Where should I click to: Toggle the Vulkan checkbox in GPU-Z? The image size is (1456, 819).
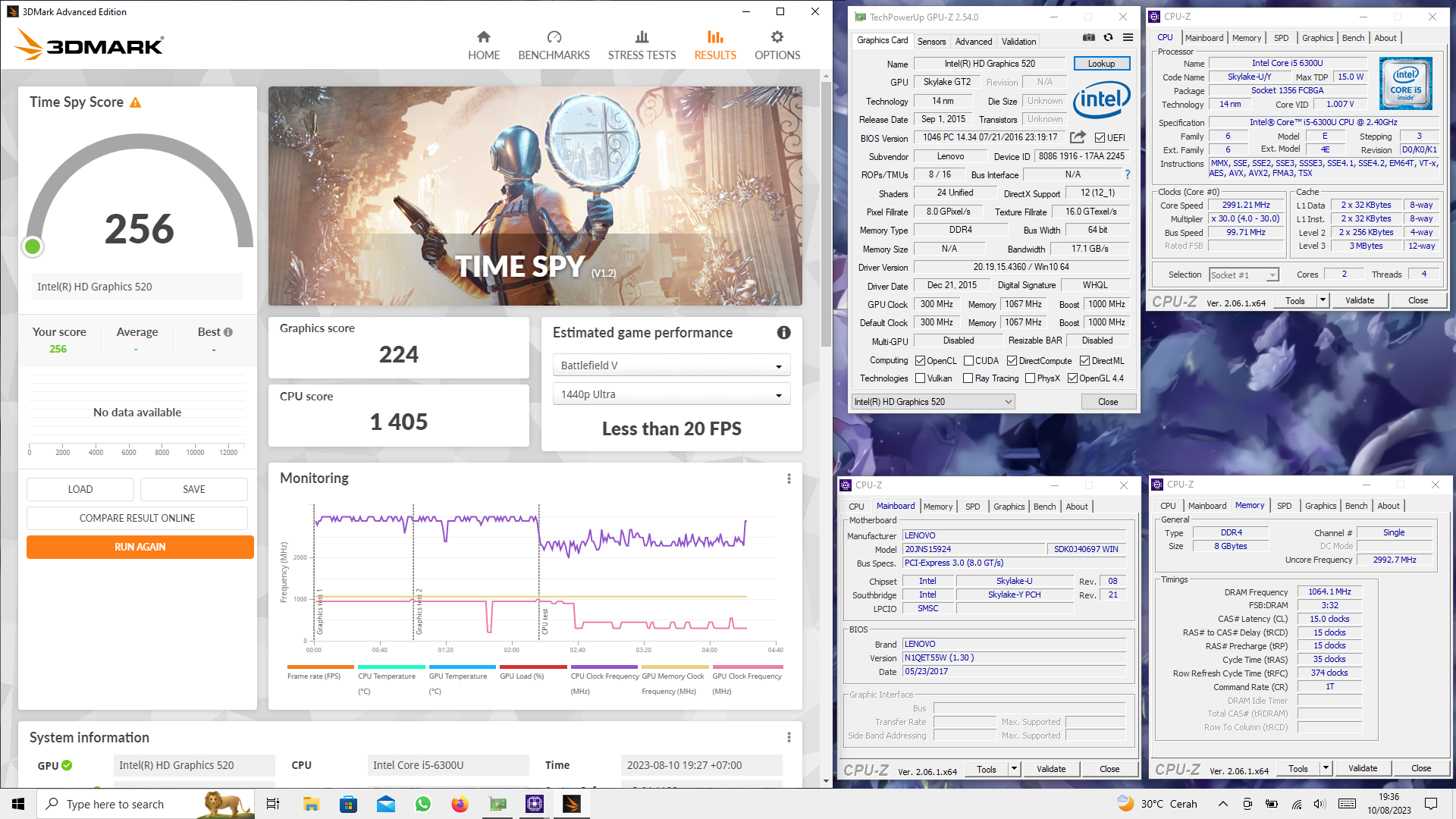pos(920,378)
